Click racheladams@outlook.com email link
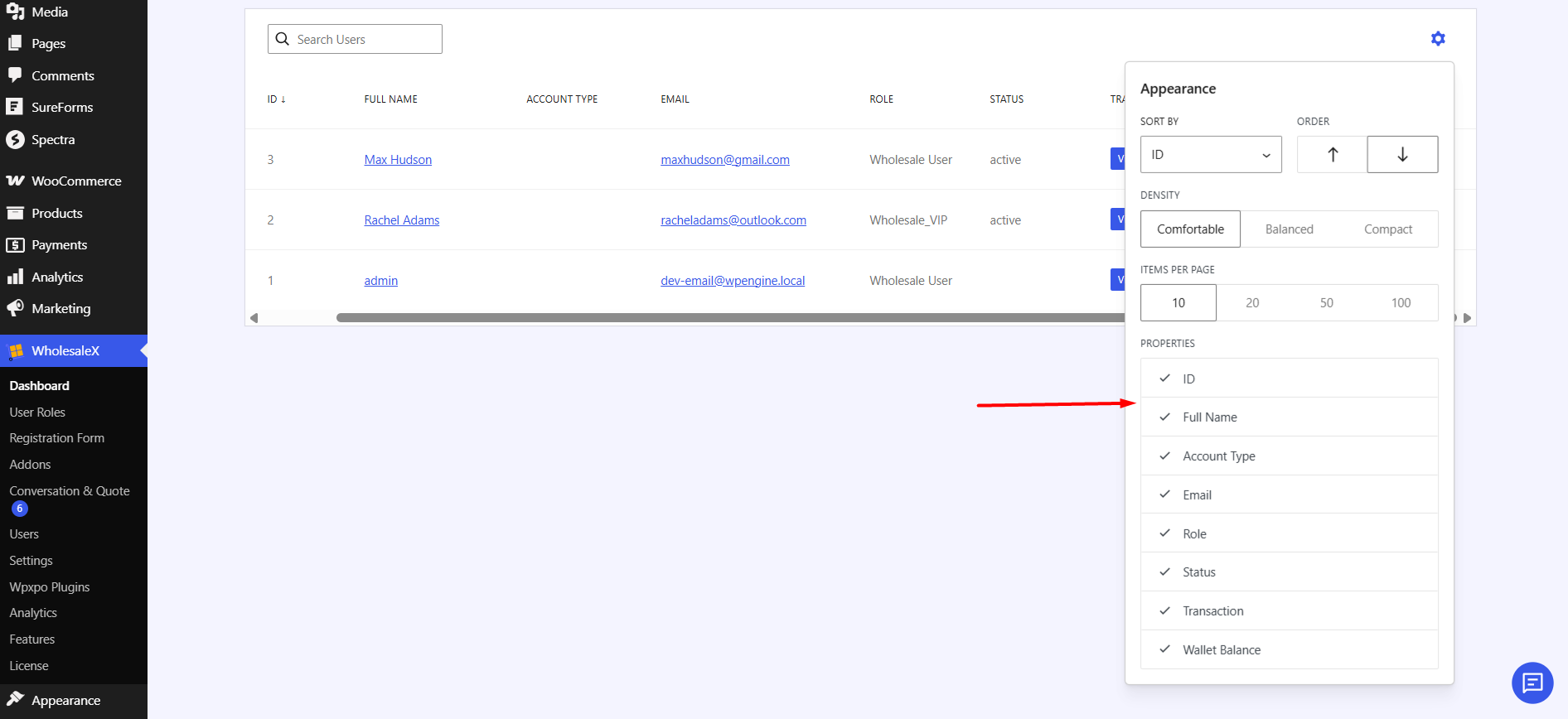The width and height of the screenshot is (1568, 719). pyautogui.click(x=733, y=220)
